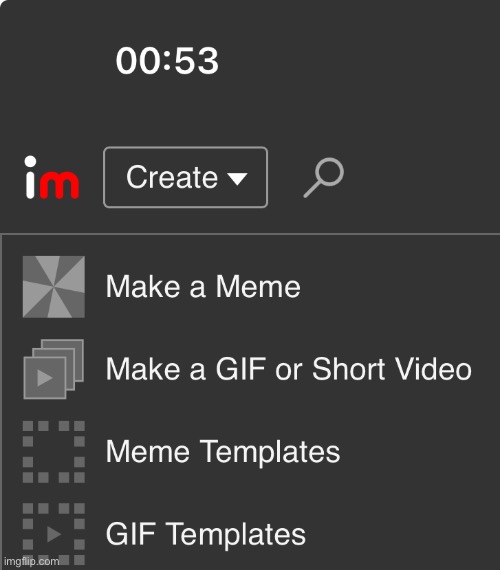Click the white "i" of the logo
Screen dimensions: 500x570
pyautogui.click(x=30, y=177)
